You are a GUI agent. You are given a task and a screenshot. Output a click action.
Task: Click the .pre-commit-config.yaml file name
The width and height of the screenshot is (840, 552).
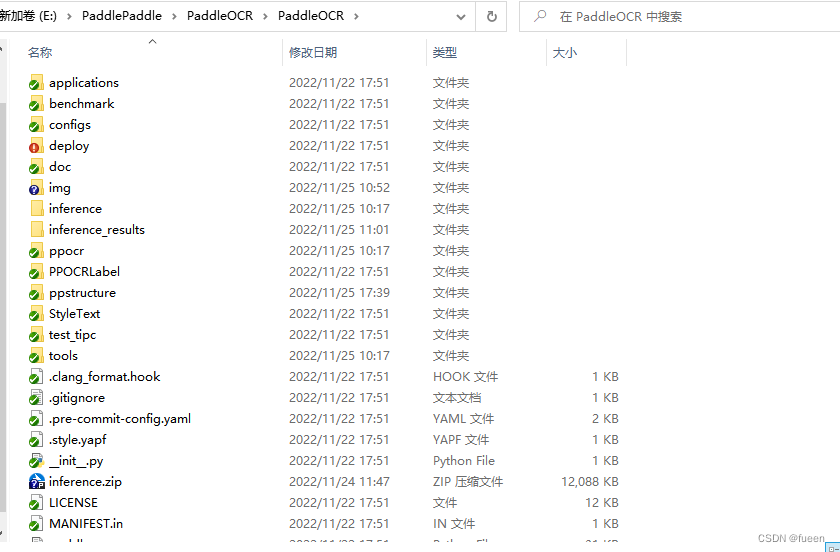point(120,419)
